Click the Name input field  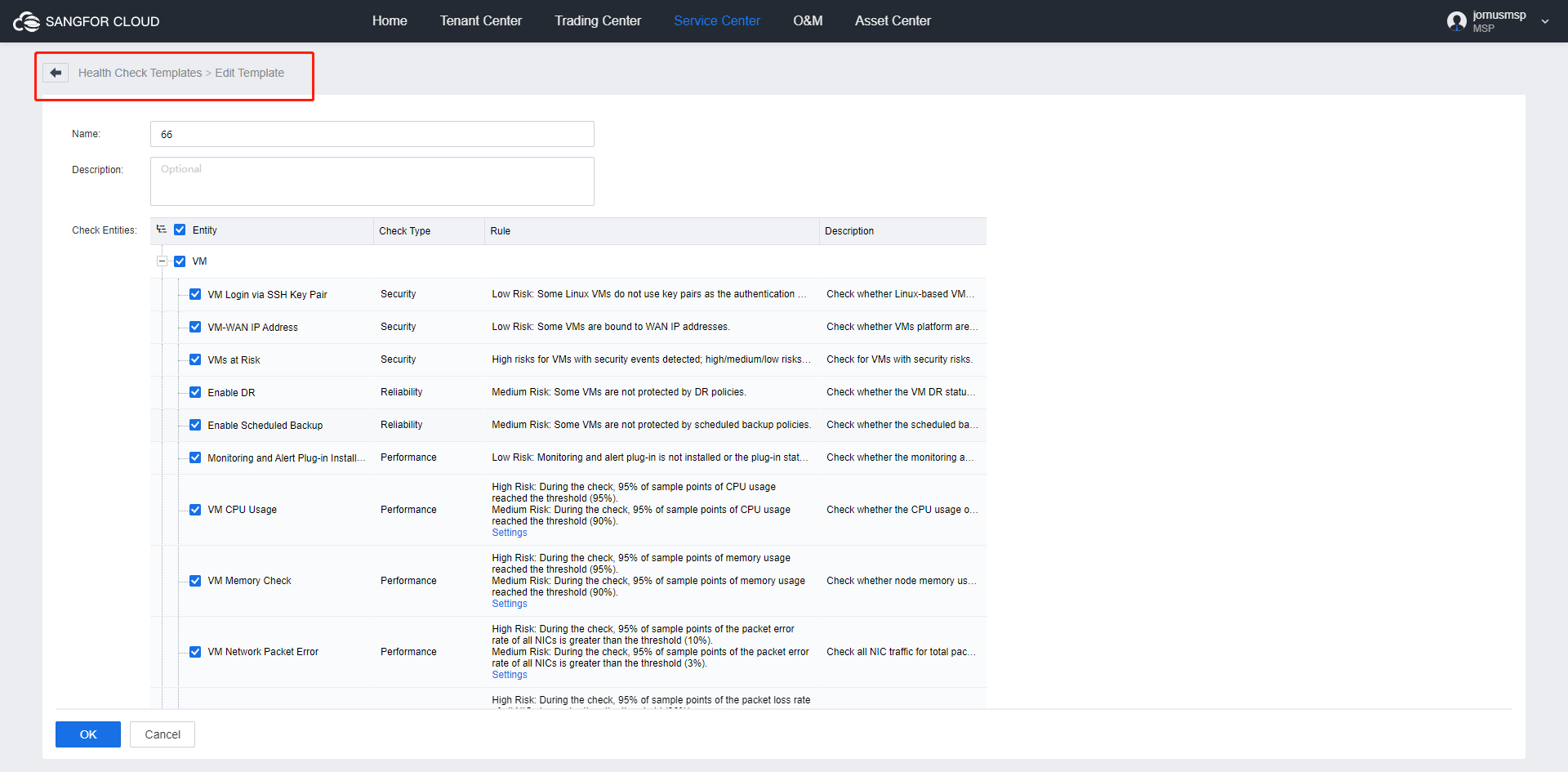click(x=372, y=134)
